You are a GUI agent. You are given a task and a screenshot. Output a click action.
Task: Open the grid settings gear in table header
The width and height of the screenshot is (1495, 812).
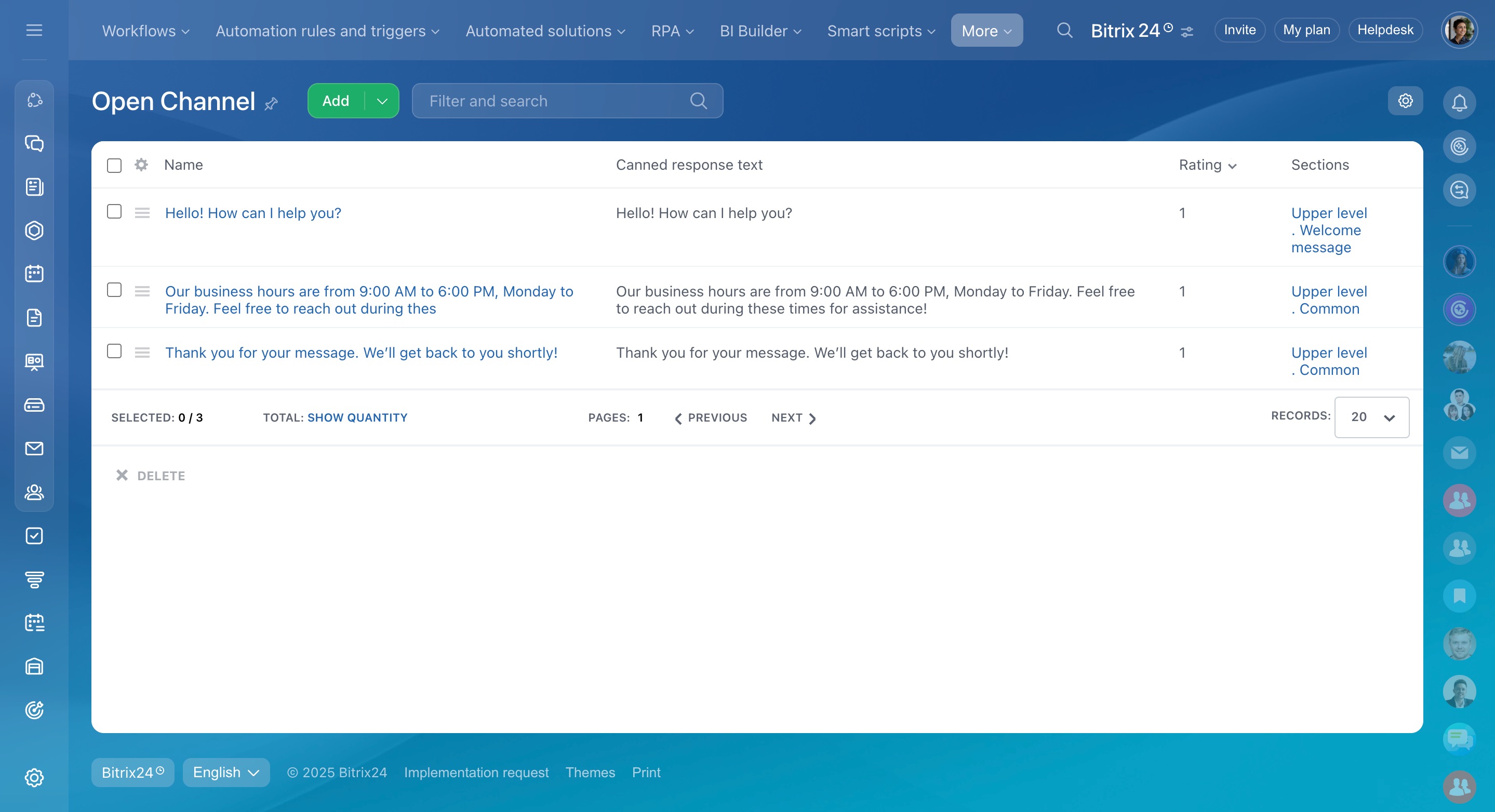click(x=141, y=165)
